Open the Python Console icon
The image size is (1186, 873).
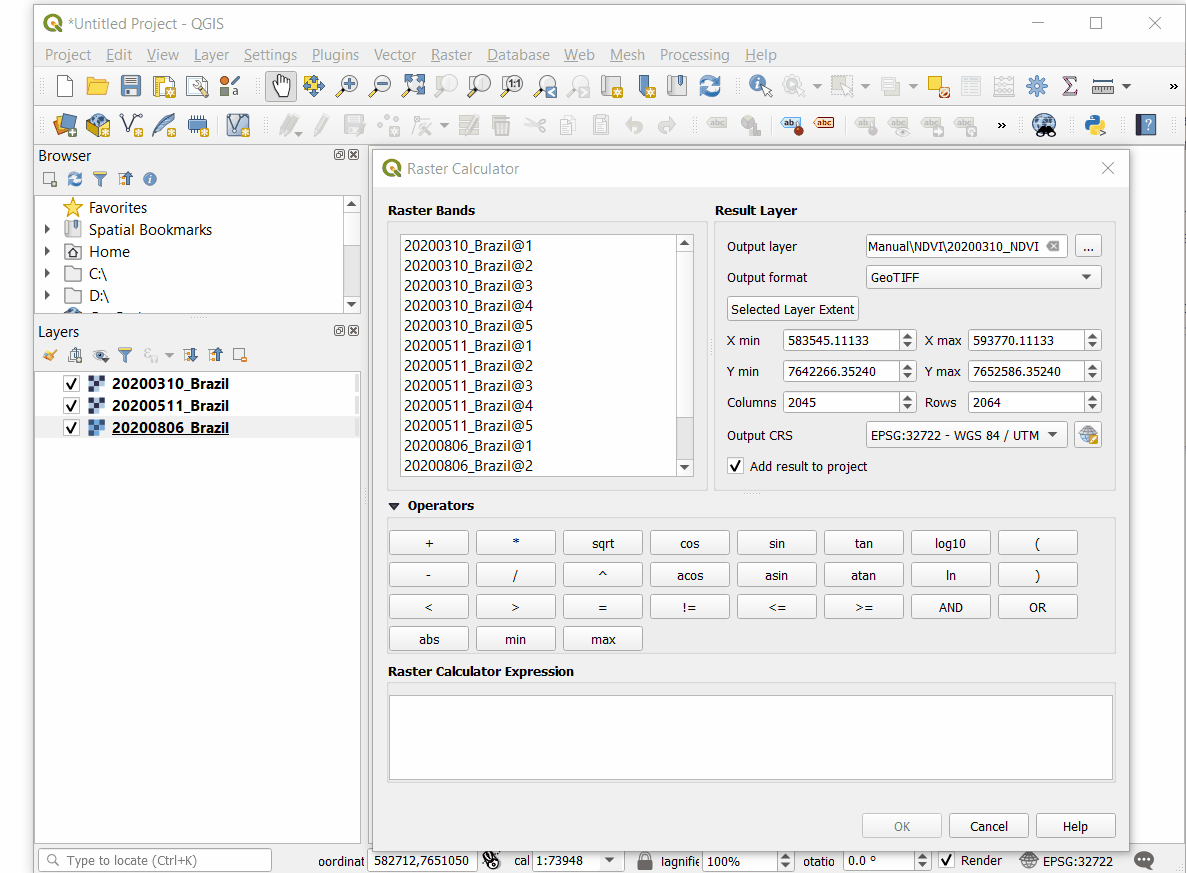tap(1095, 125)
